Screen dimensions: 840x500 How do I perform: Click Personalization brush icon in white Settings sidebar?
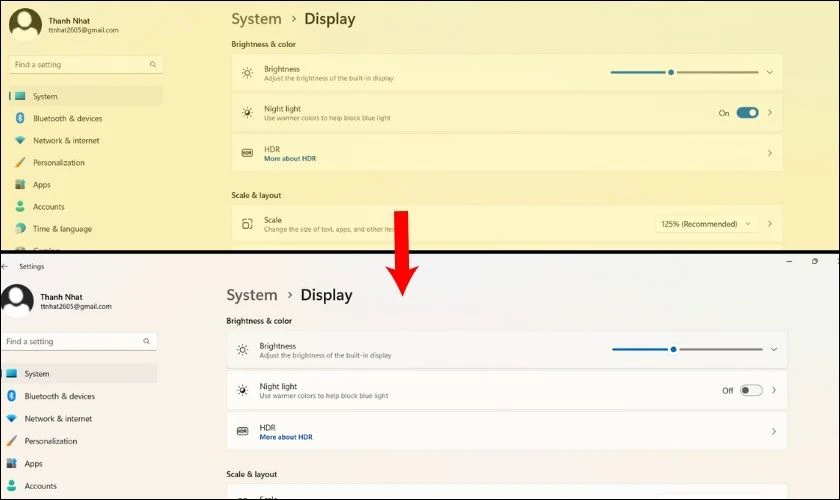[12, 441]
